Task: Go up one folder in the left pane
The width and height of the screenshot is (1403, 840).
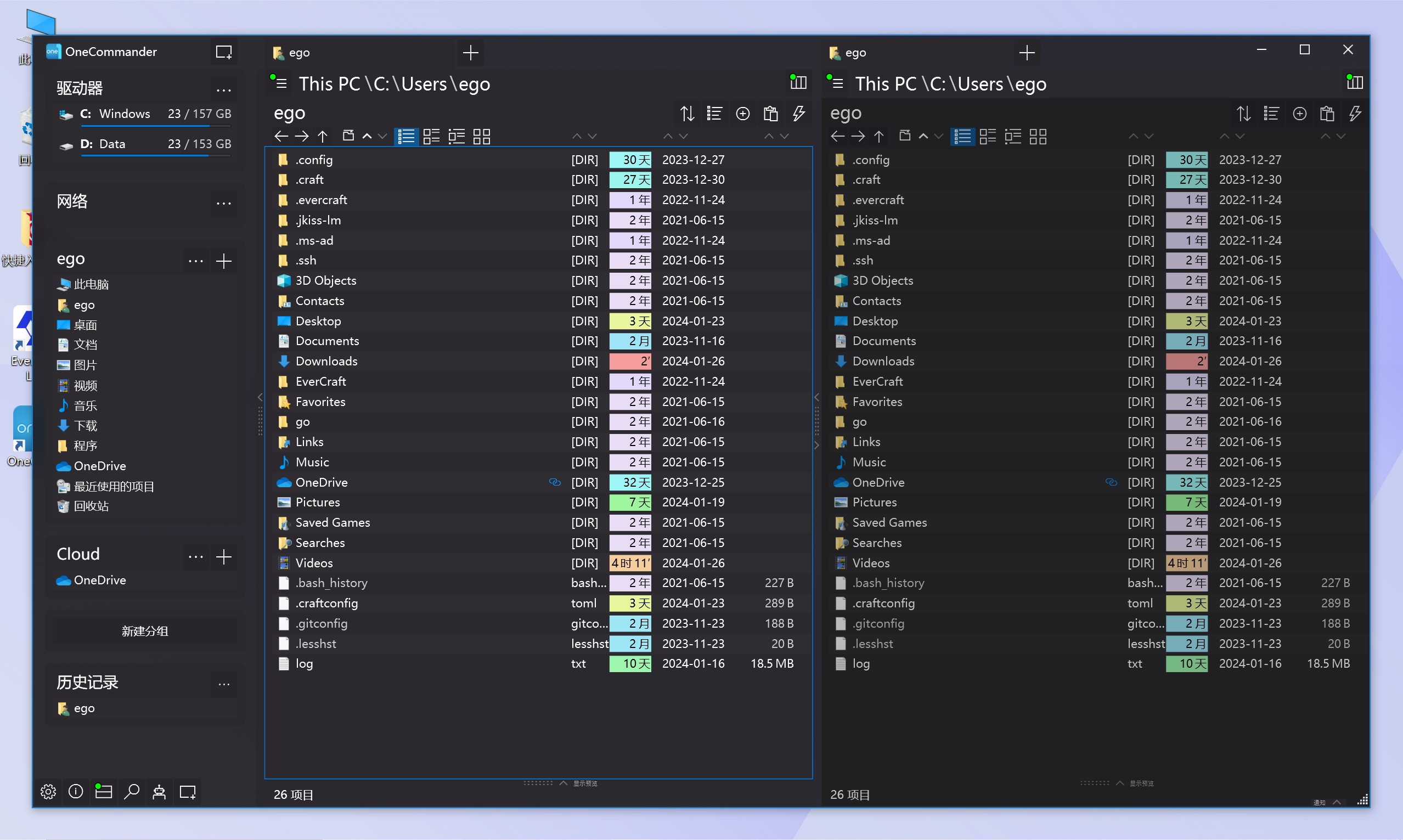Action: [x=323, y=137]
